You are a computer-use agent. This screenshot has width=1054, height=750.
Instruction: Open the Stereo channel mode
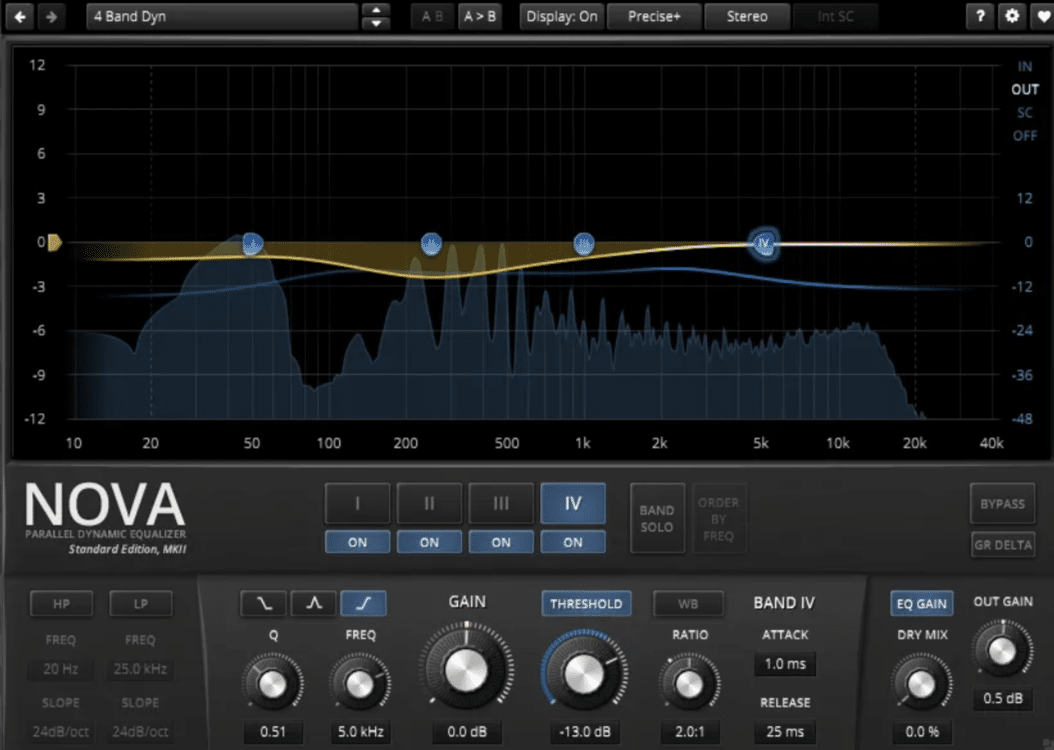(747, 17)
